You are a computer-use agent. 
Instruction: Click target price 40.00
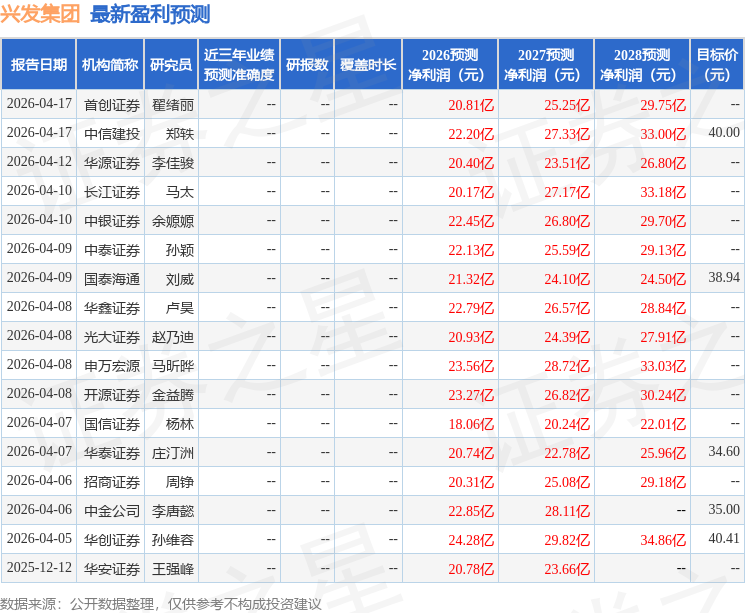point(724,133)
